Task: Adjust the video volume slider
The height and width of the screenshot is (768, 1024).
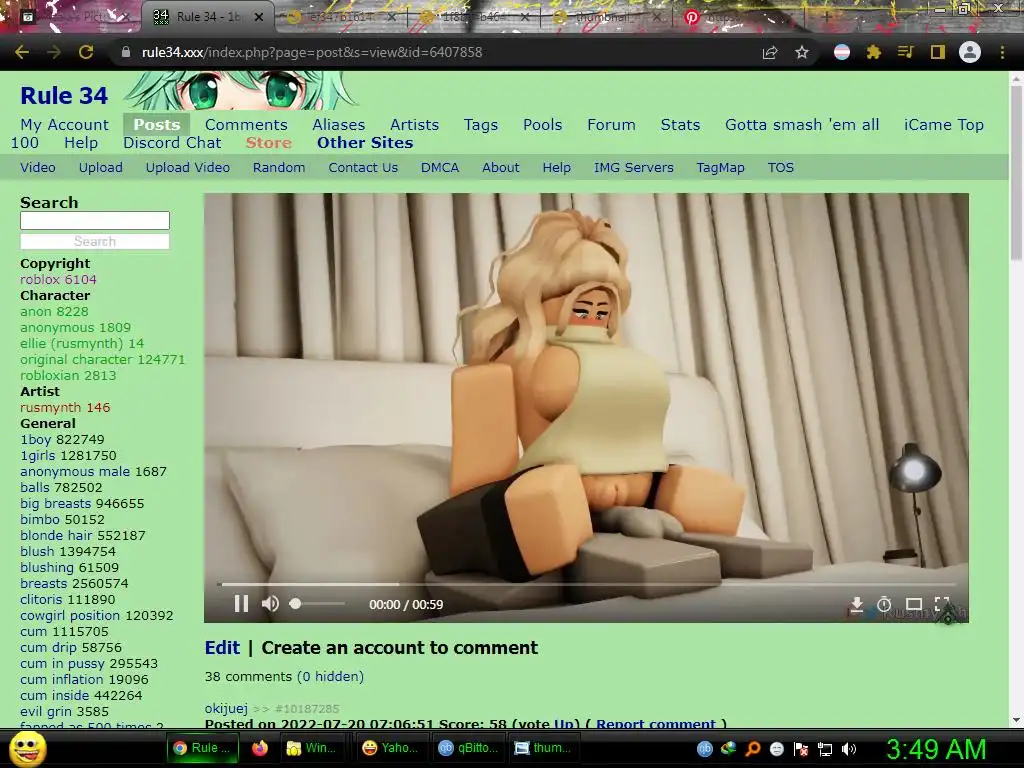Action: pyautogui.click(x=317, y=604)
